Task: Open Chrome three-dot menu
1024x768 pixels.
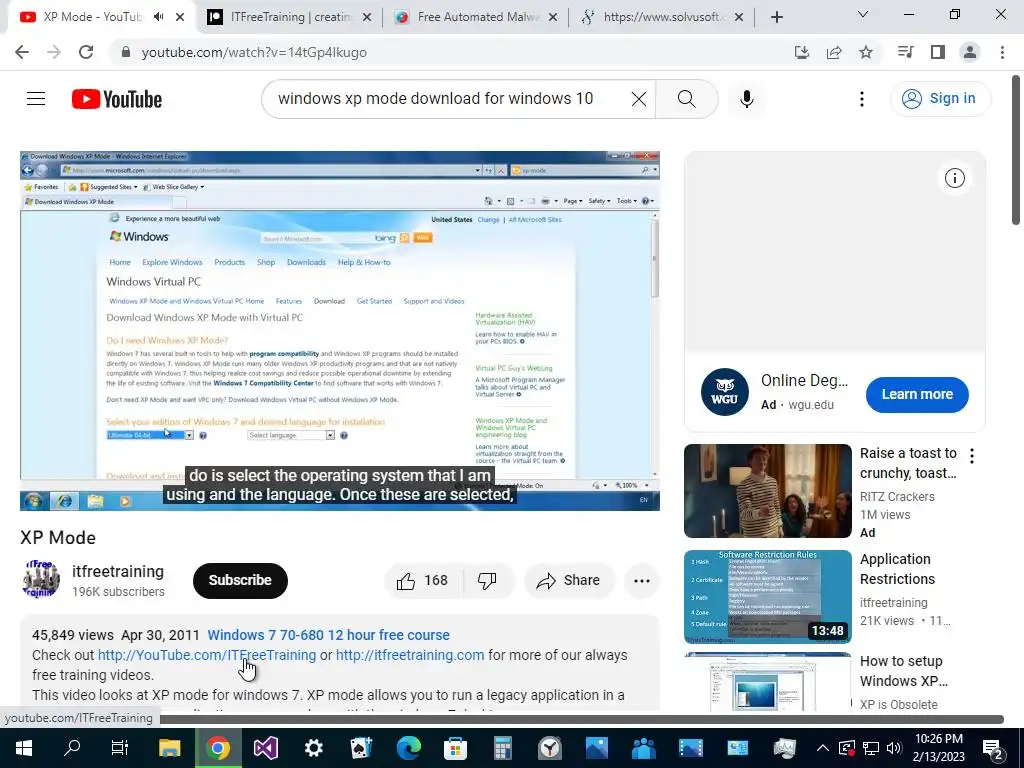Action: click(1002, 52)
